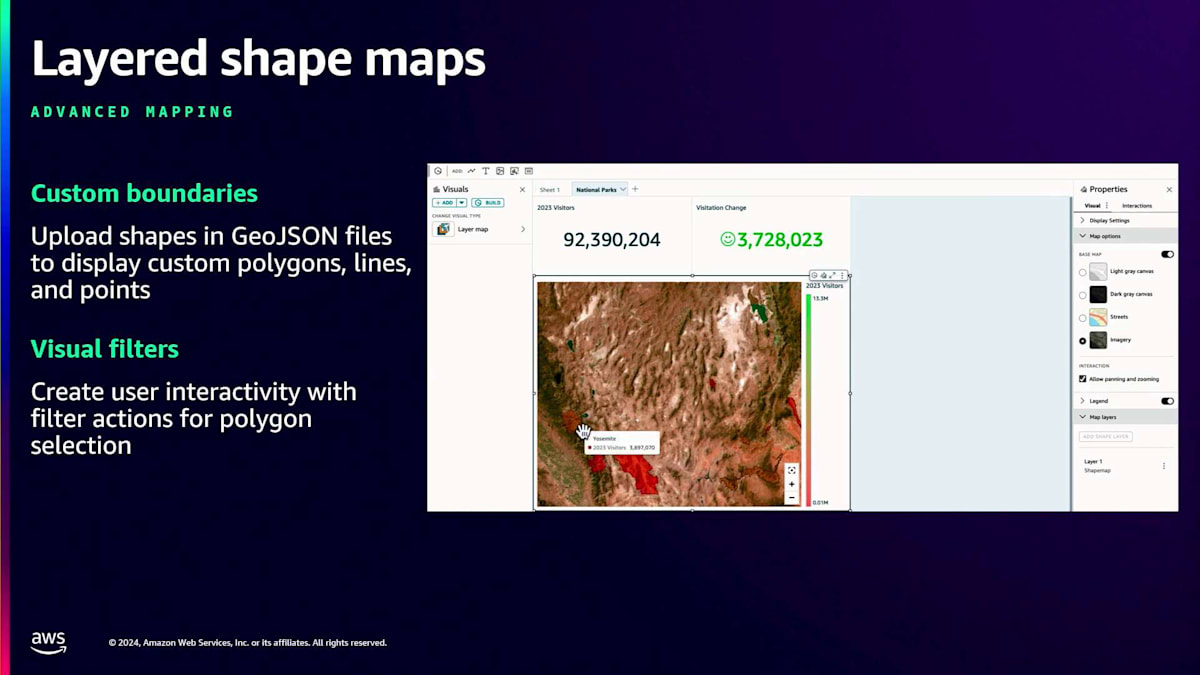Image resolution: width=1200 pixels, height=675 pixels.
Task: Click the clock icon on the map visual menu
Action: click(814, 275)
